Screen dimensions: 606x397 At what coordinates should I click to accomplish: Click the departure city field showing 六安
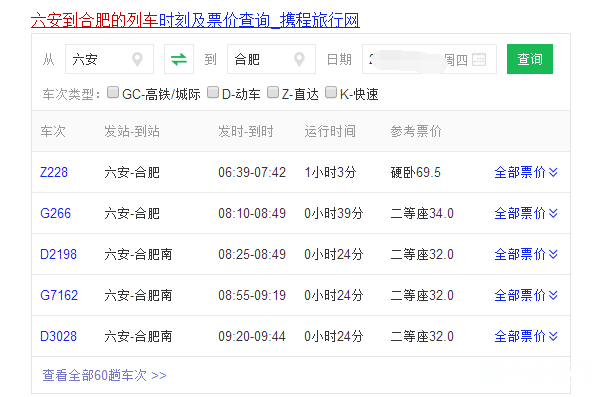click(109, 59)
